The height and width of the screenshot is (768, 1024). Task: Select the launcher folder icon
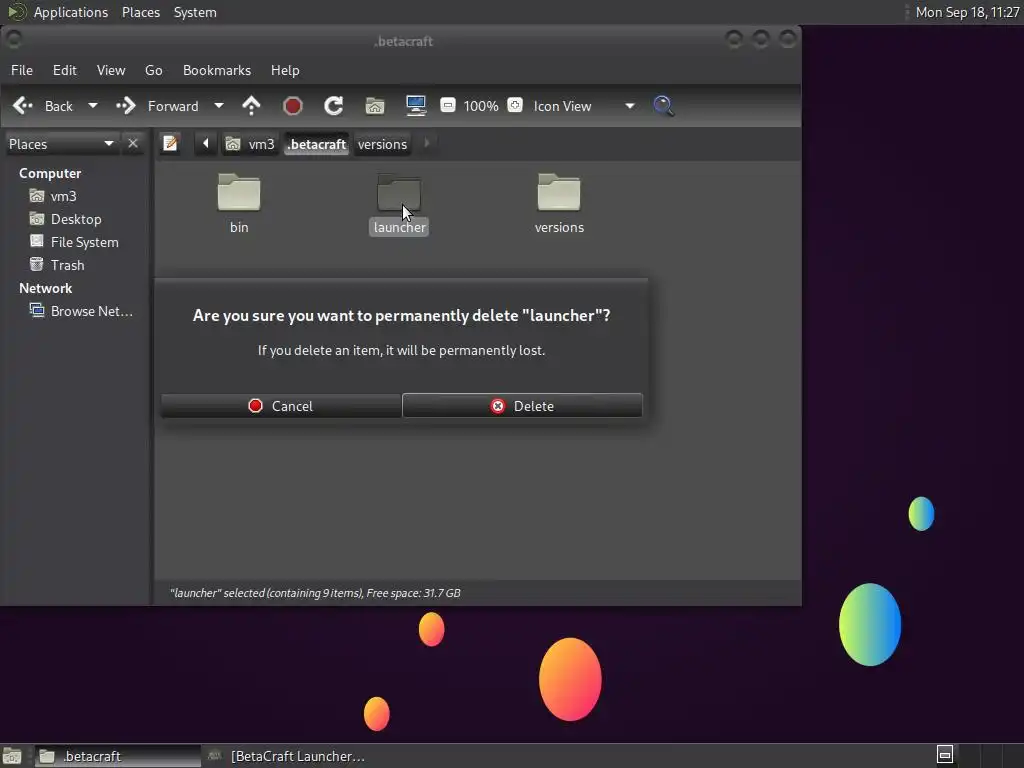[x=399, y=193]
